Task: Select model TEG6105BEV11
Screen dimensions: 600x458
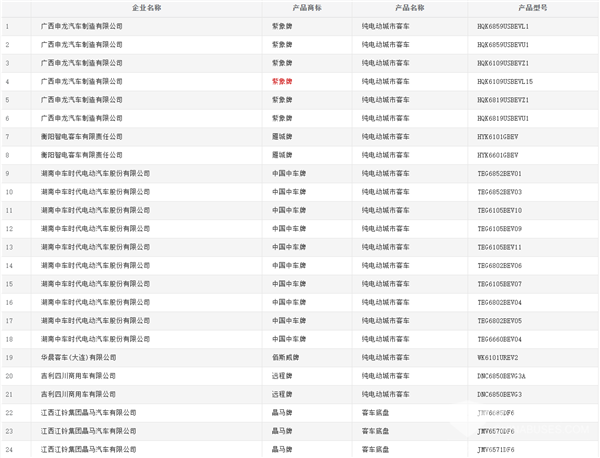Action: (x=501, y=247)
